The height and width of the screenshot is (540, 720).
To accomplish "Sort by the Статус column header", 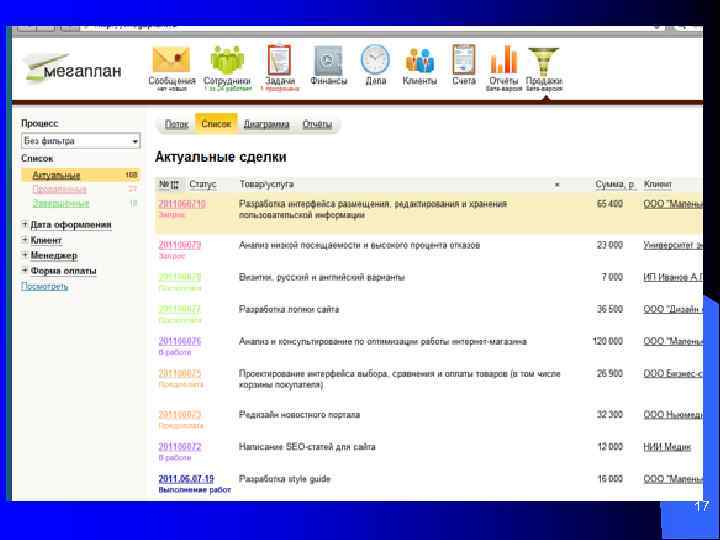I will (202, 185).
